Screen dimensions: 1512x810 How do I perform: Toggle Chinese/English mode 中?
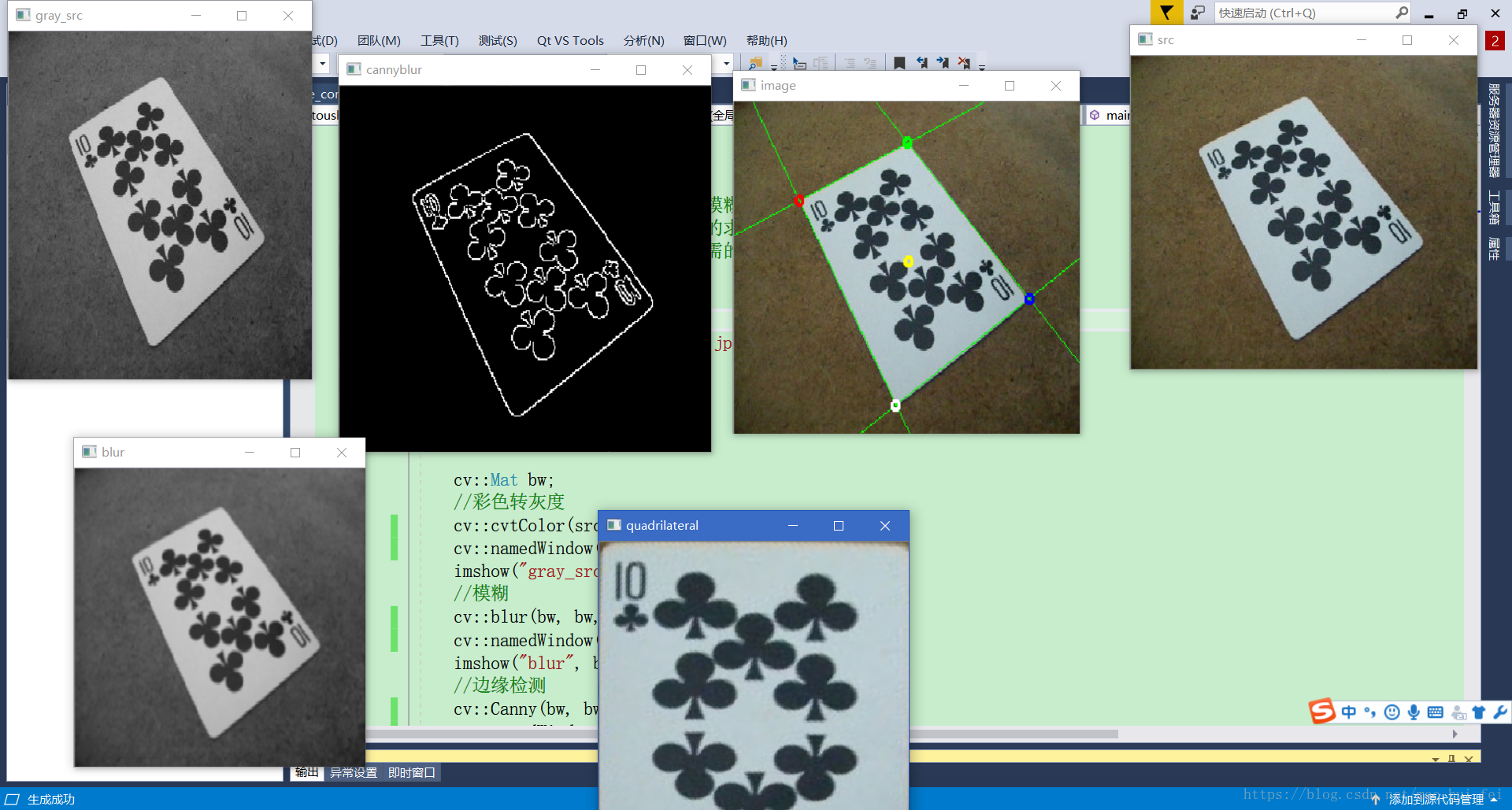(x=1349, y=712)
